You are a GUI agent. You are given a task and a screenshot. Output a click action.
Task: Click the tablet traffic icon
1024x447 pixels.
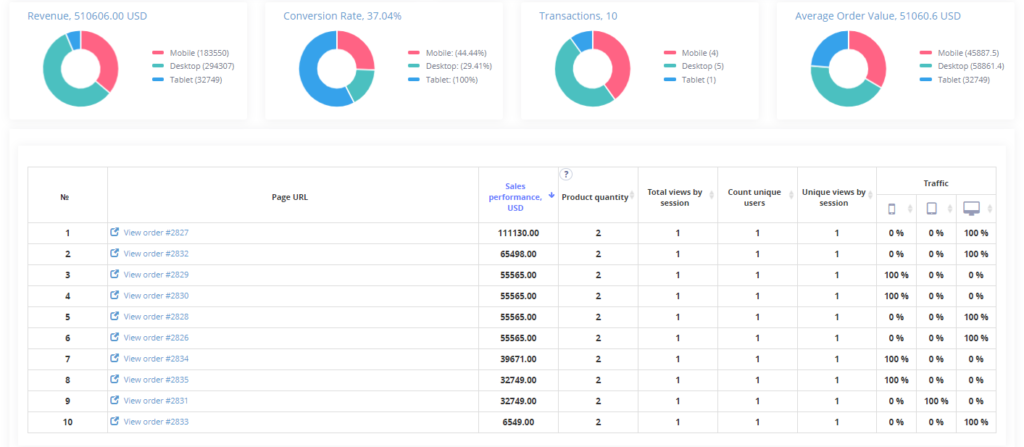pyautogui.click(x=932, y=208)
